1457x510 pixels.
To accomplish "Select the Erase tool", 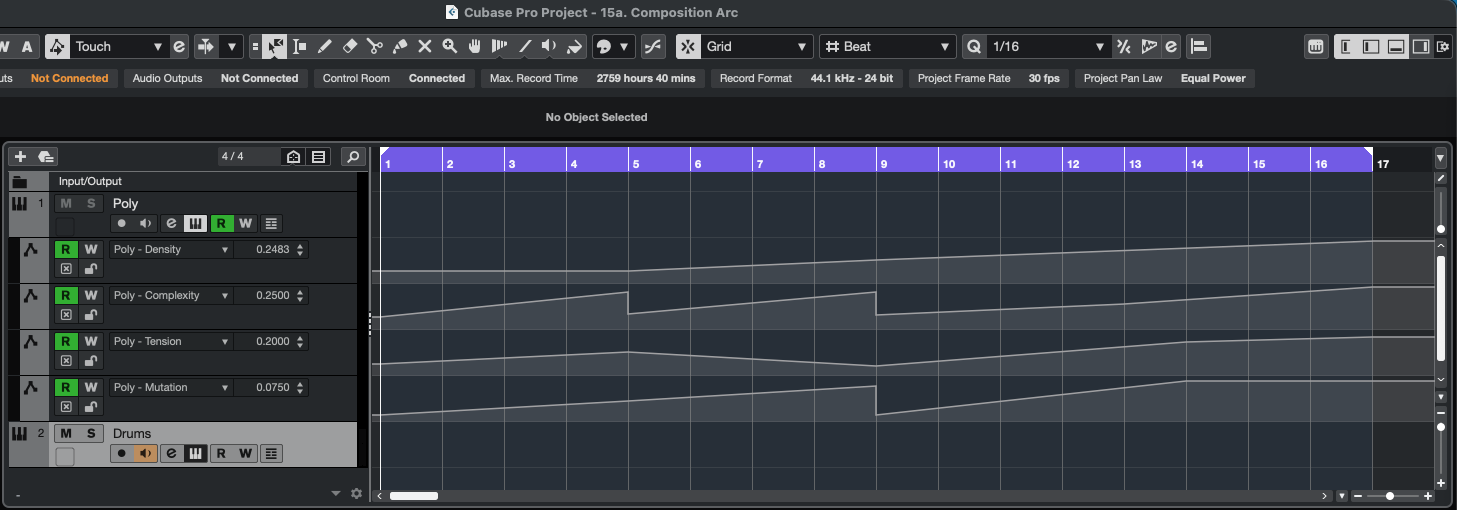I will click(x=350, y=46).
